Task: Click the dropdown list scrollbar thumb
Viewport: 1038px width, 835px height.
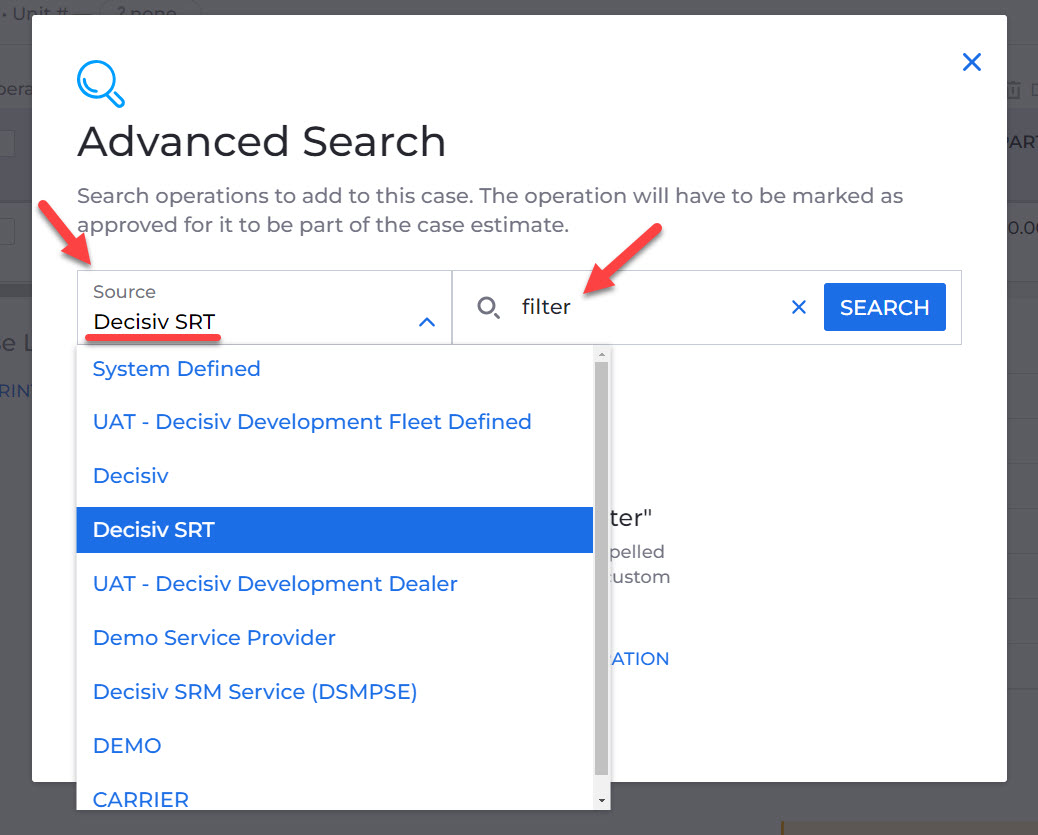Action: point(601,568)
